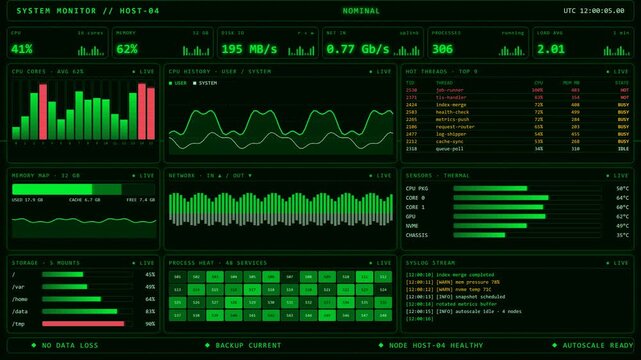Screen dimensions: 641x360
Task: Click the LIVE indicator in Hot Threads panel
Action: click(x=617, y=72)
